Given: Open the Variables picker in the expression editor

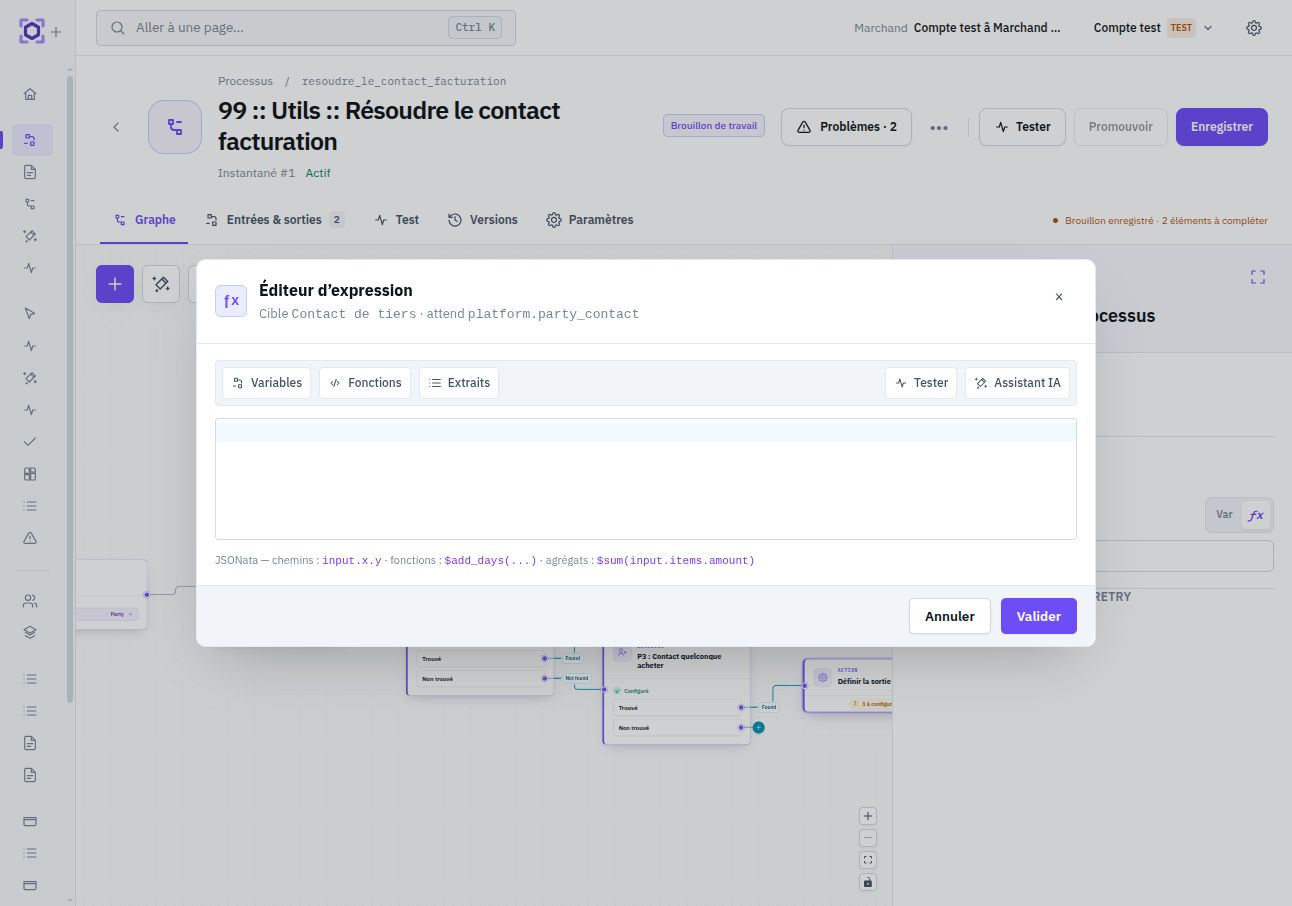Looking at the screenshot, I should [x=267, y=383].
